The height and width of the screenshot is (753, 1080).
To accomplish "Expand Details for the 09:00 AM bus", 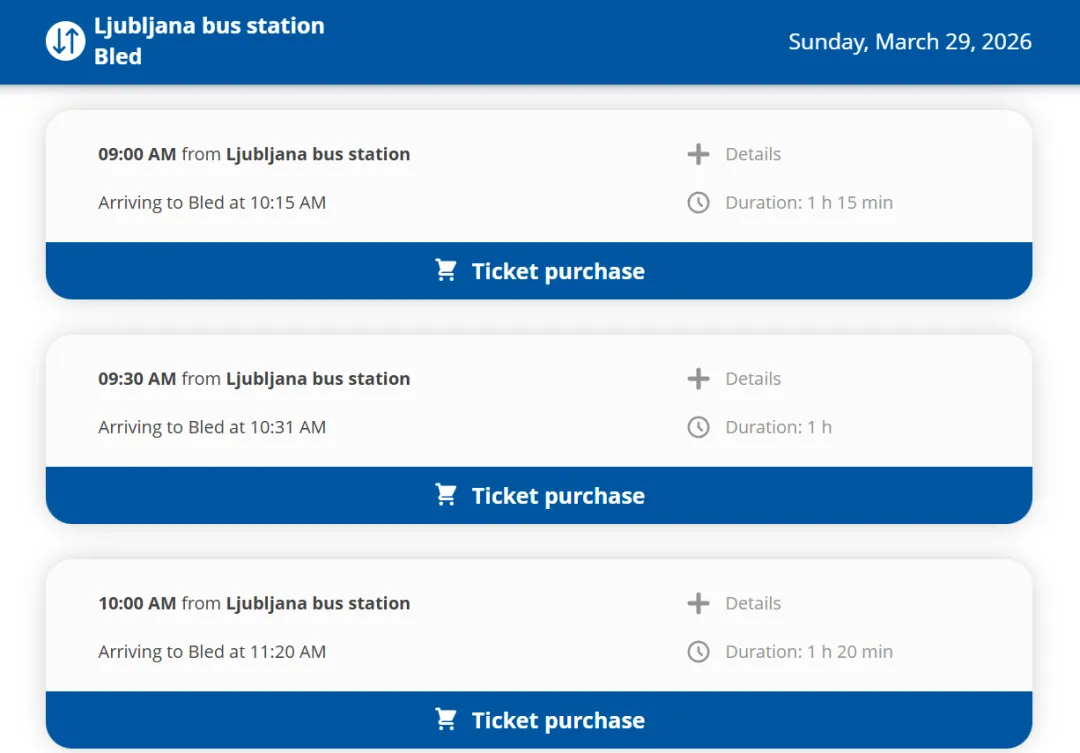I will 753,154.
